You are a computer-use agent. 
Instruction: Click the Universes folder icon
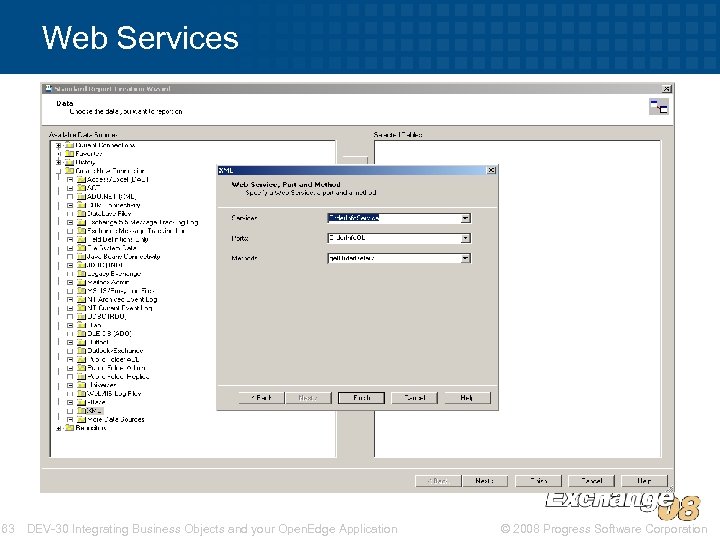pos(82,385)
